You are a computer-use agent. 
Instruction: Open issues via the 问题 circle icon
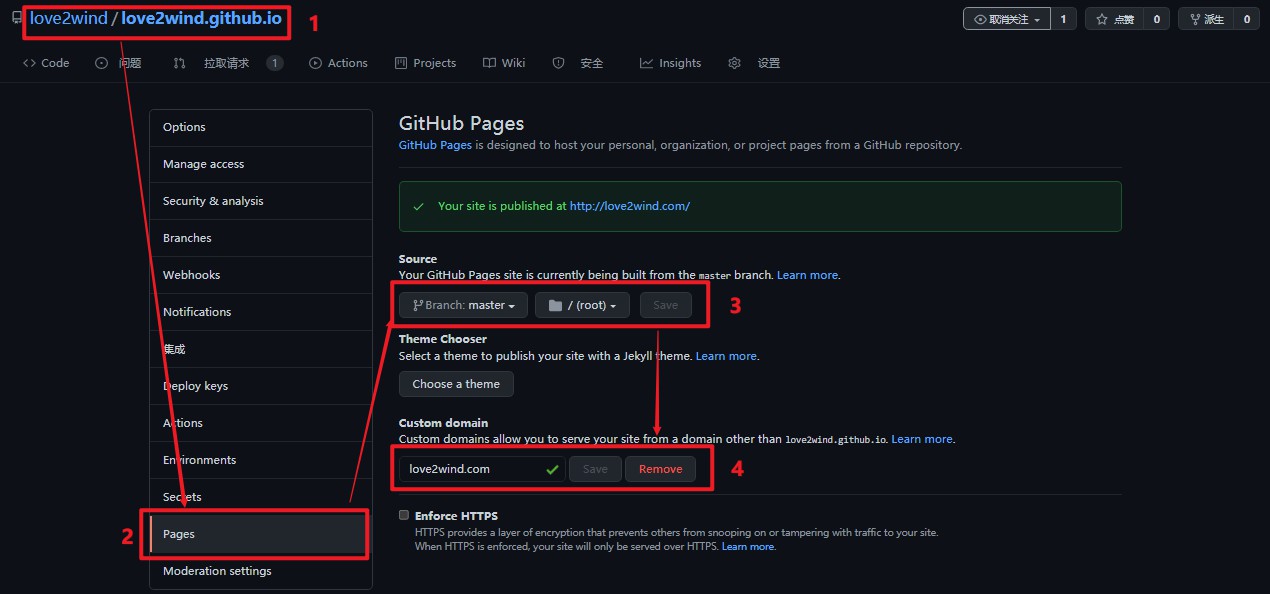point(101,63)
